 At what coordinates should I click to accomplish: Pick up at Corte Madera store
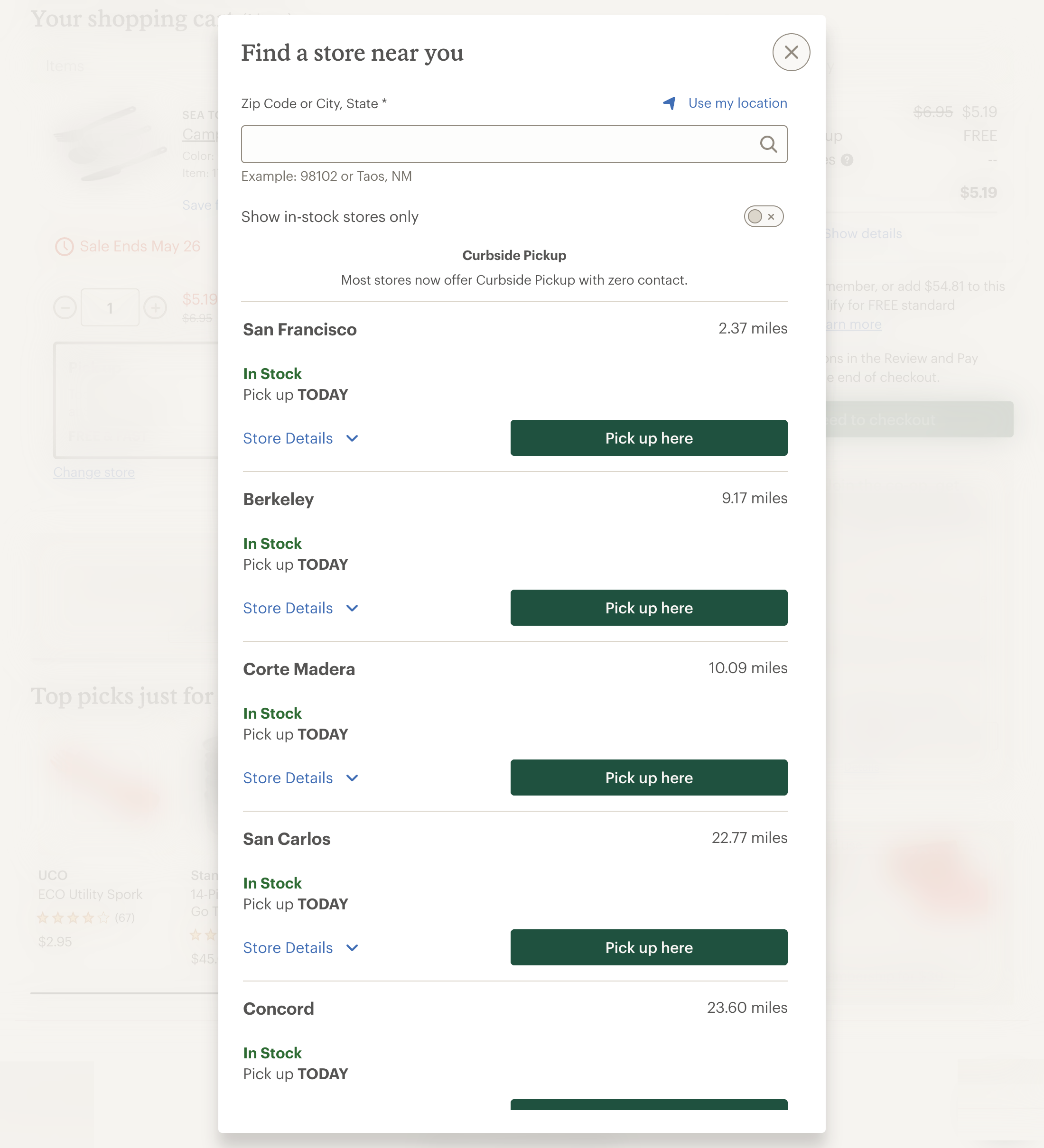(x=648, y=778)
